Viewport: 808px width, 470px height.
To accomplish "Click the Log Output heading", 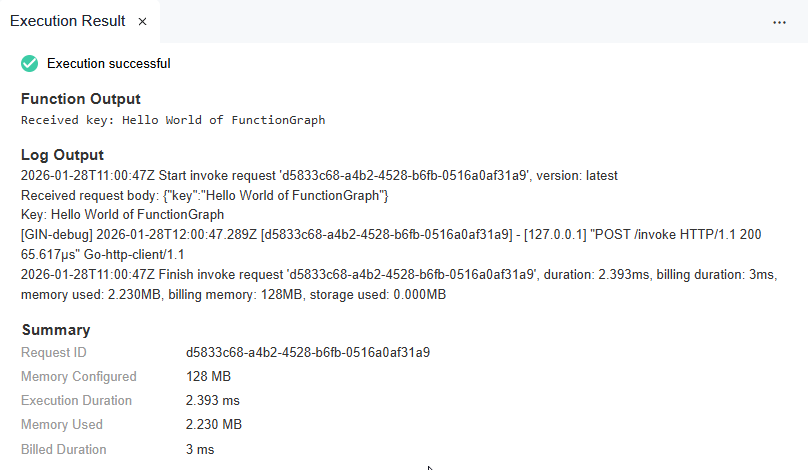I will coord(62,155).
